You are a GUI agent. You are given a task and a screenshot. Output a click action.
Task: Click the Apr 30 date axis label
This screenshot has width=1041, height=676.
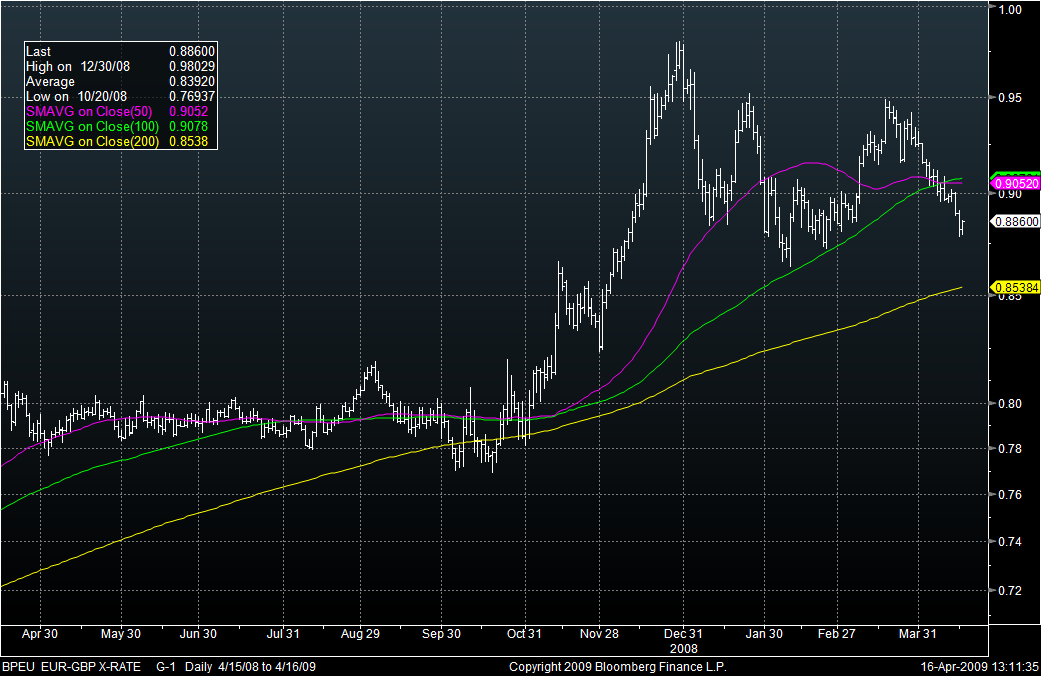tap(40, 634)
